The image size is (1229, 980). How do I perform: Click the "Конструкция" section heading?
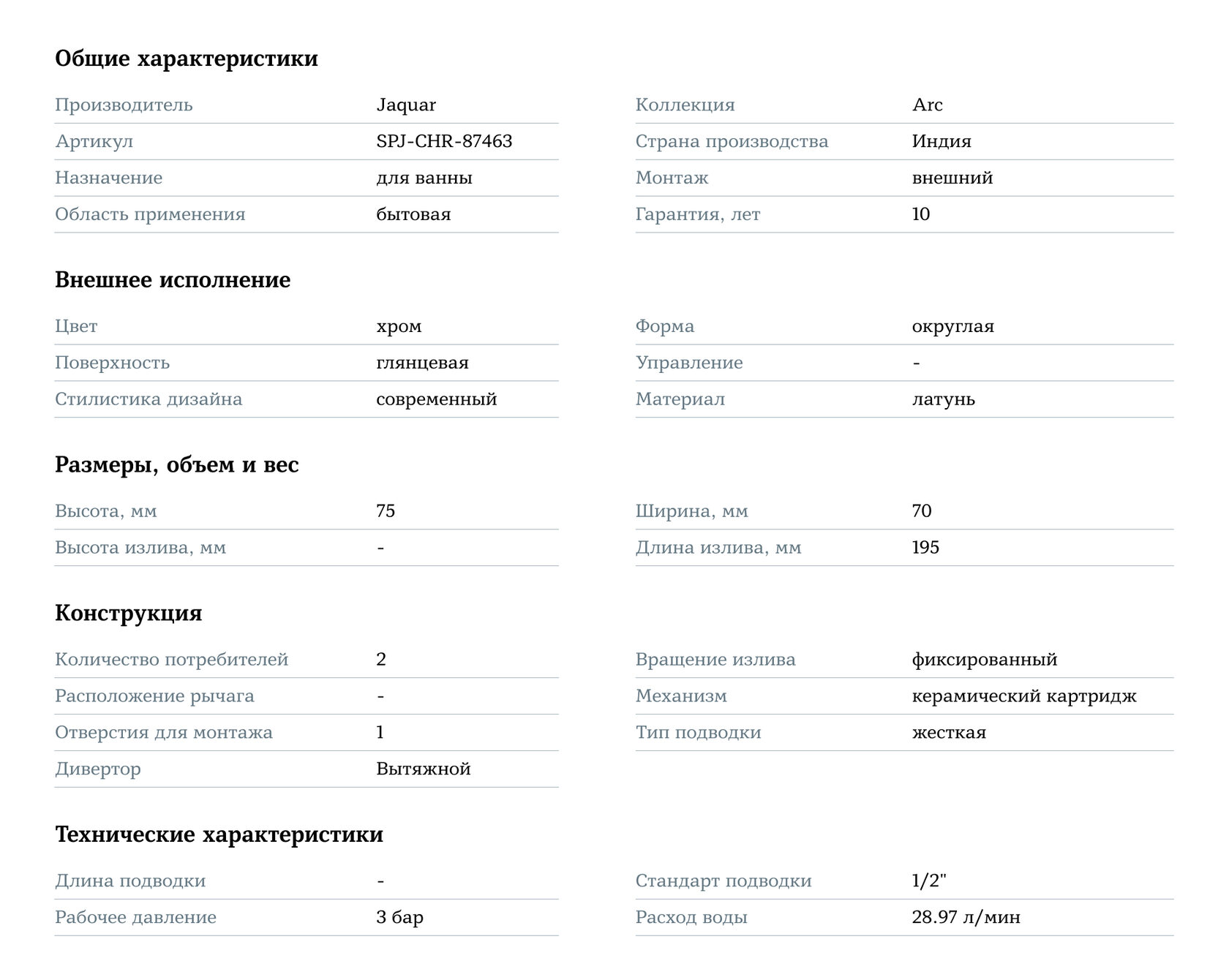click(x=129, y=613)
